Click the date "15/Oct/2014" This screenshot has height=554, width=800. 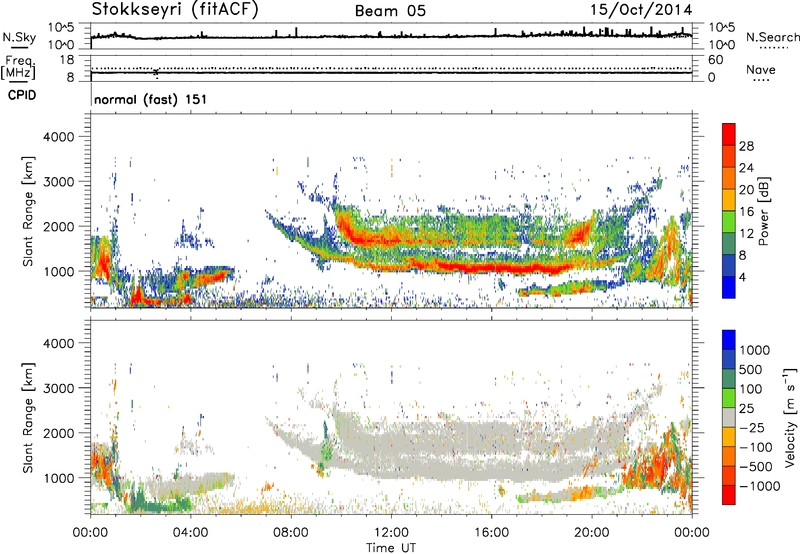click(x=641, y=10)
